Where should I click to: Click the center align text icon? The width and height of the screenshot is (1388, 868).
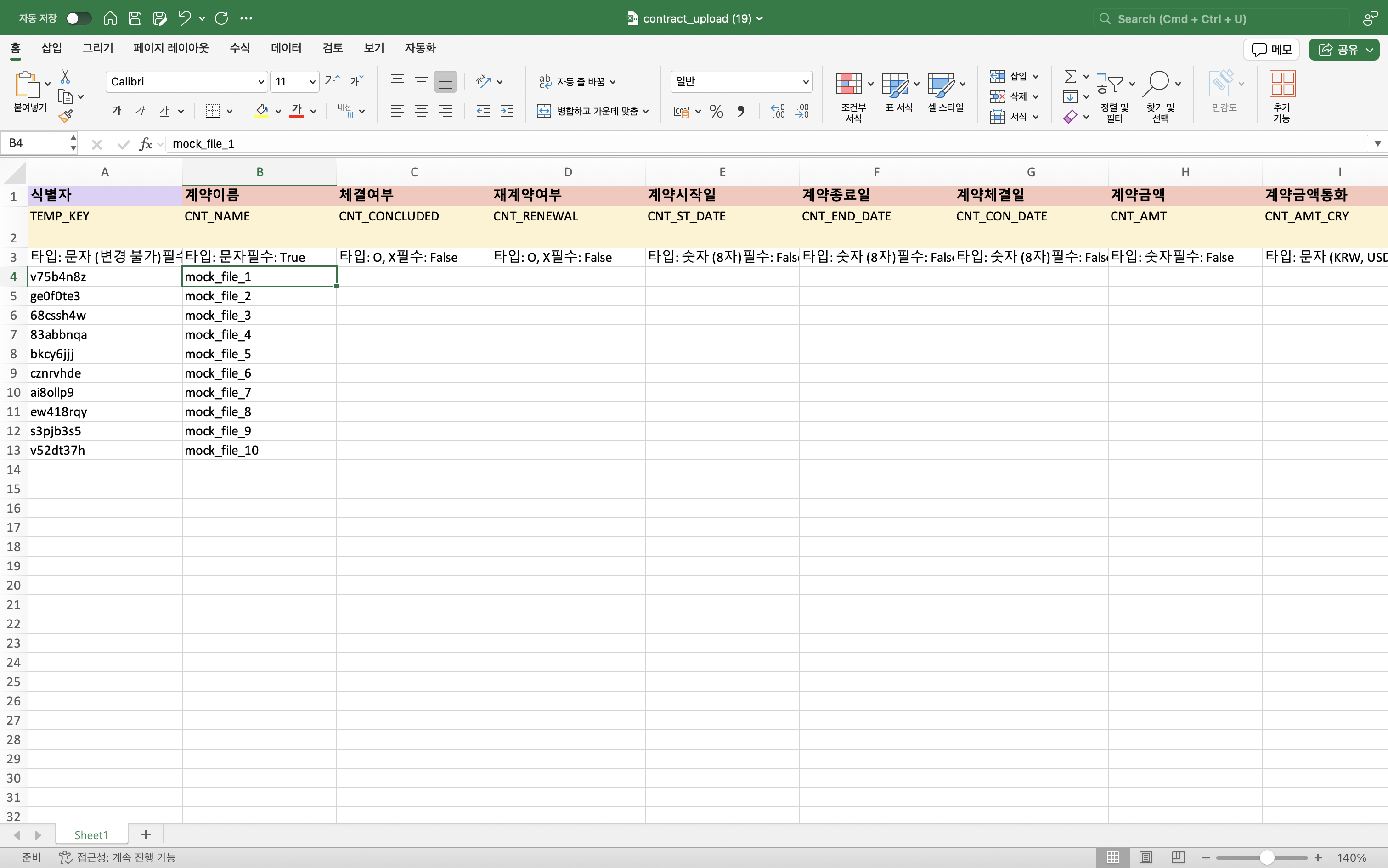(421, 111)
